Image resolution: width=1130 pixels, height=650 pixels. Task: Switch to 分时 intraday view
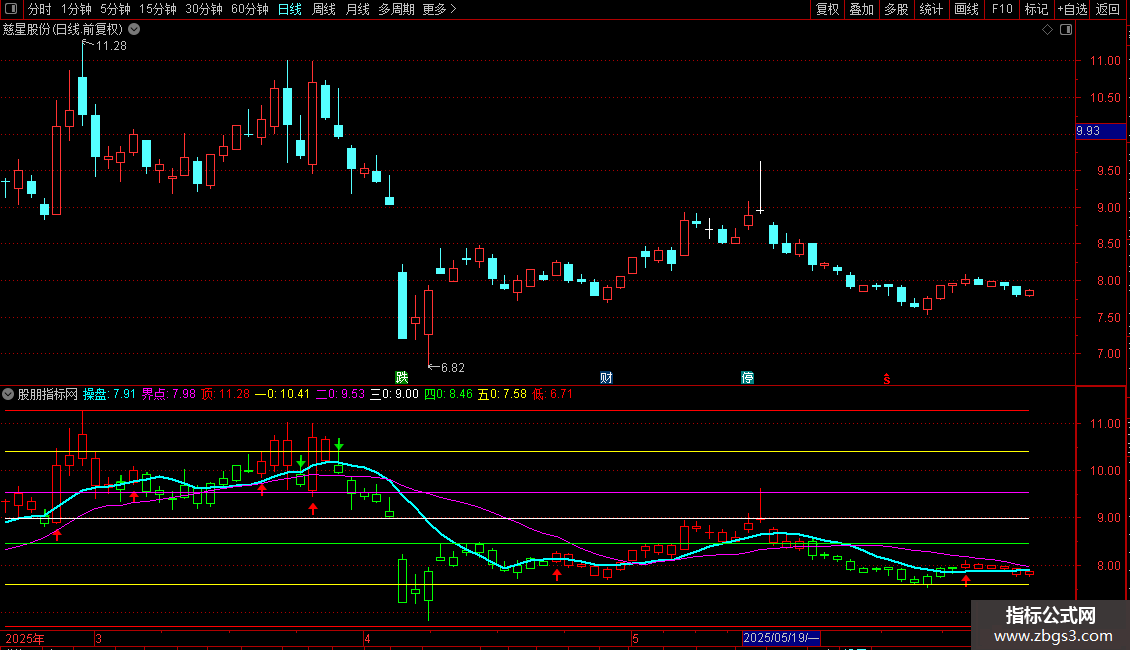tap(40, 9)
